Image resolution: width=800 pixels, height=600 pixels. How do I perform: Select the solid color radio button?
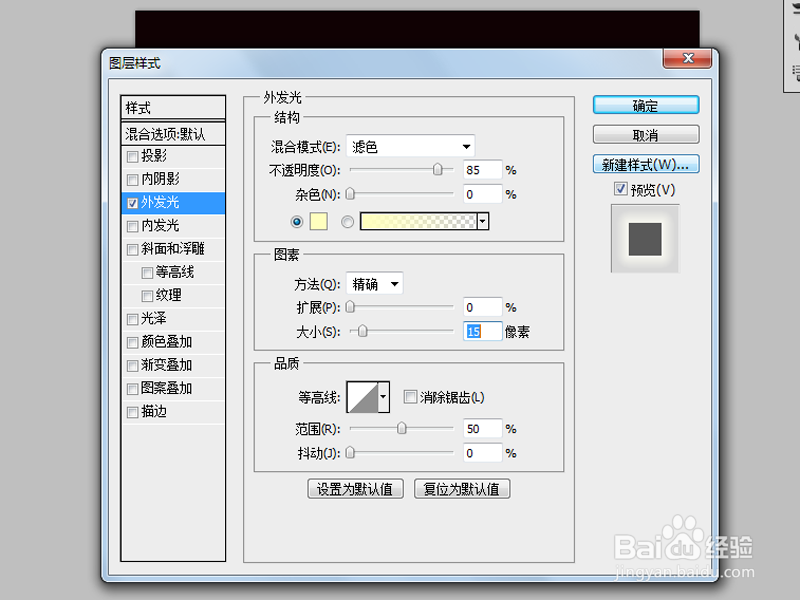pyautogui.click(x=296, y=222)
